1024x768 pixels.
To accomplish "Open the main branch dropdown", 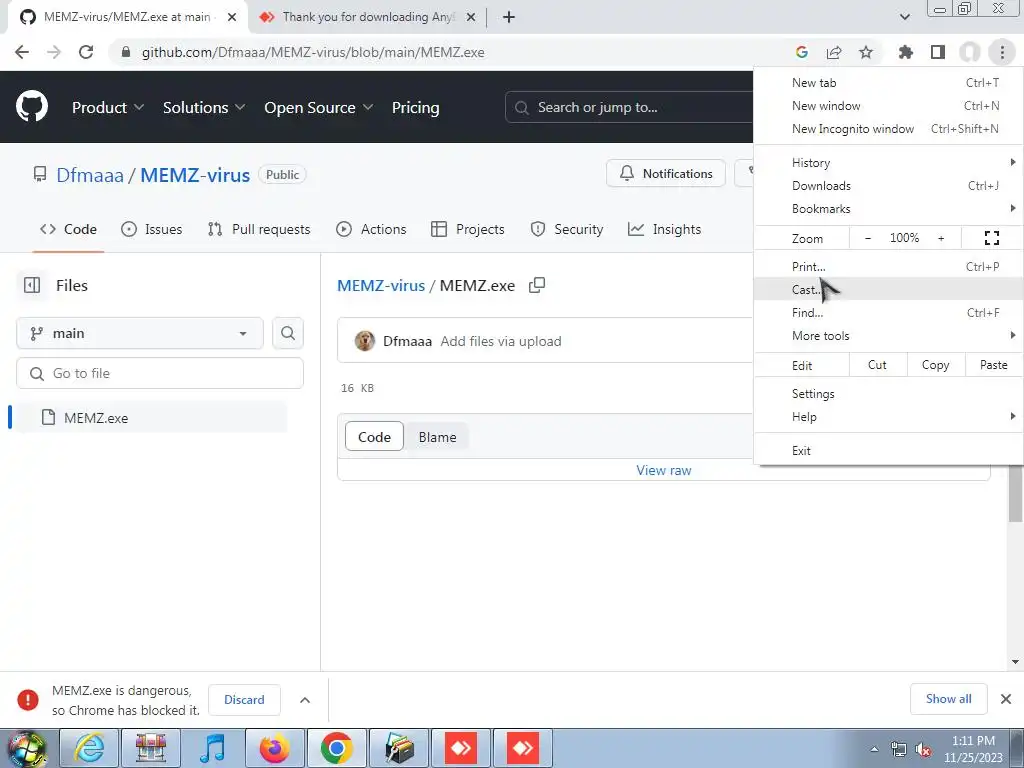I will click(140, 333).
